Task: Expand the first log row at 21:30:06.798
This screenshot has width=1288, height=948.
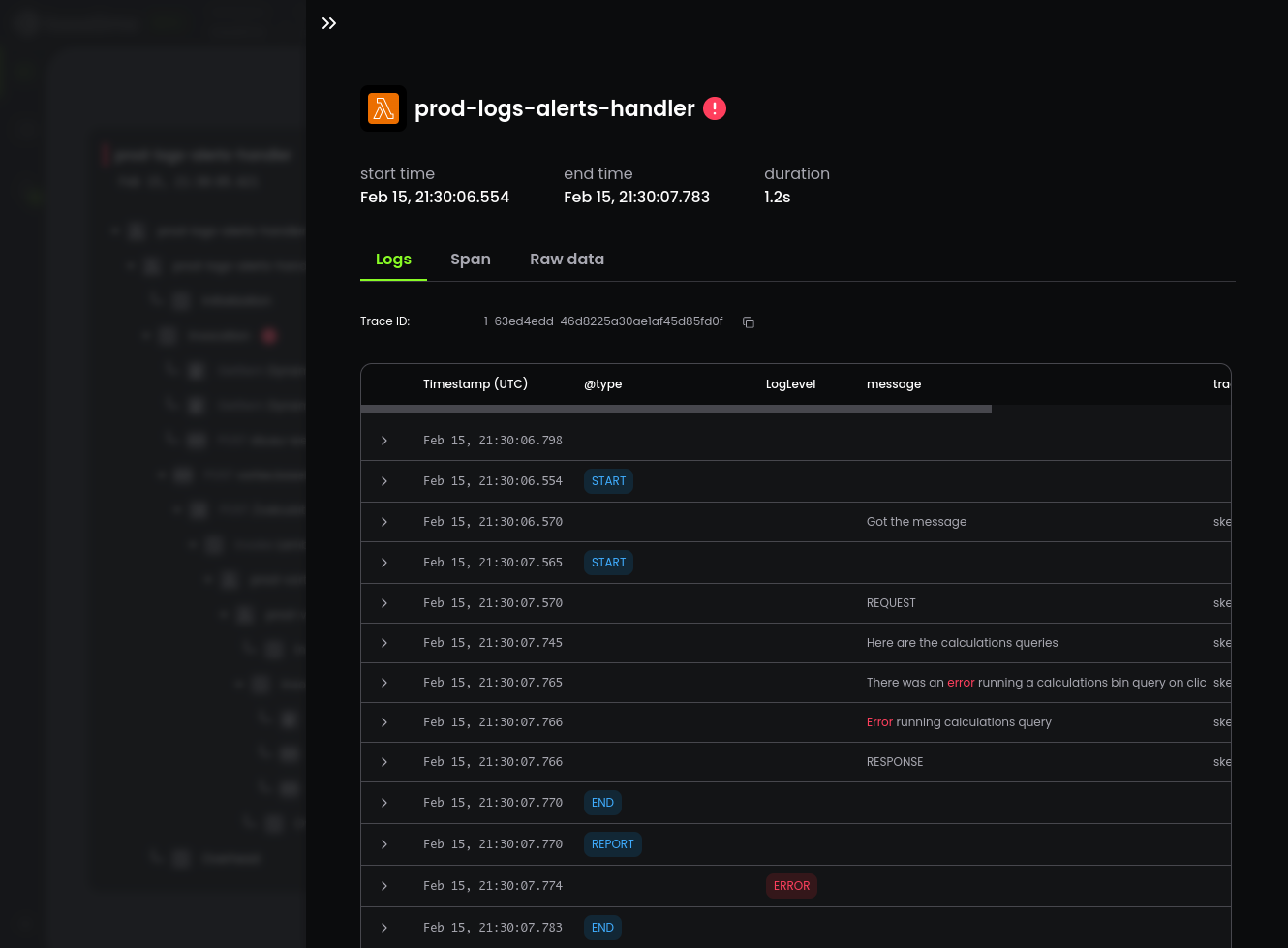Action: point(384,441)
